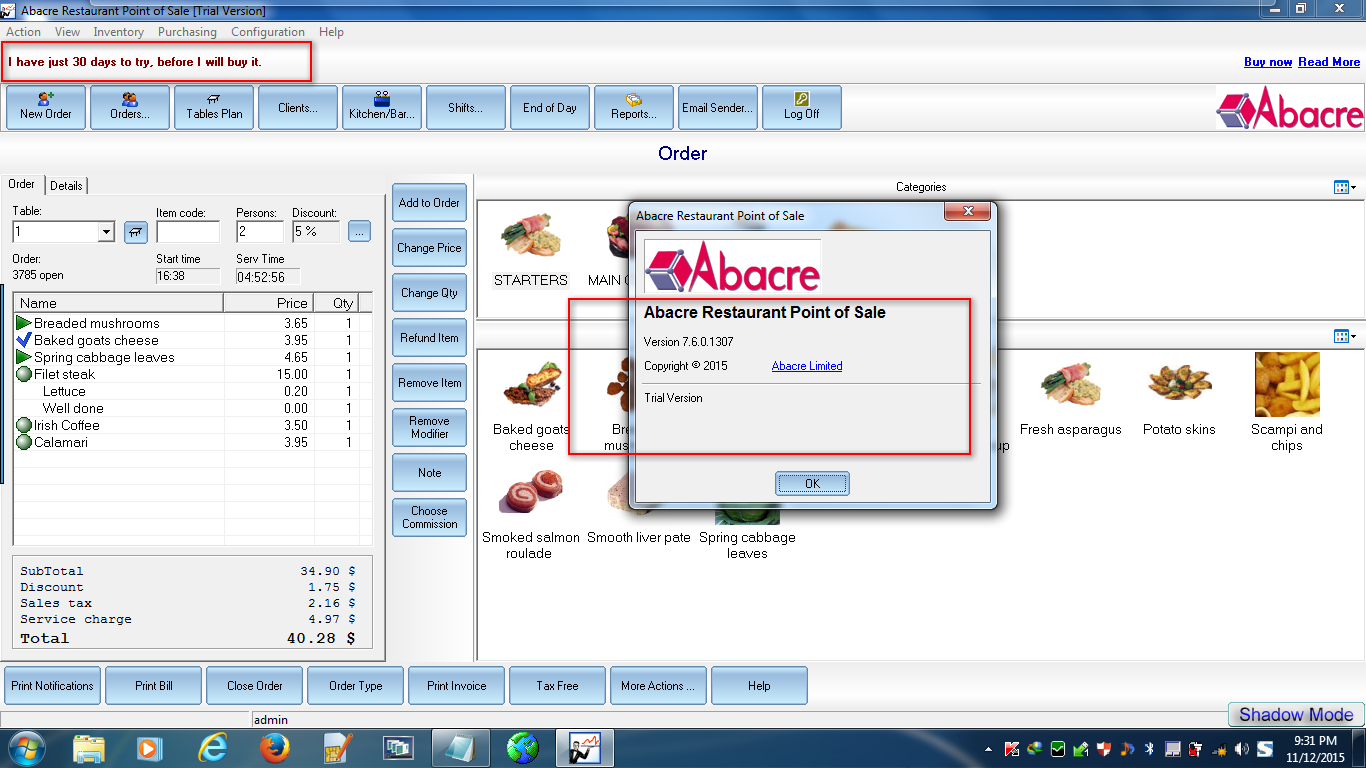Open the Help menu
The image size is (1366, 768).
tap(331, 32)
